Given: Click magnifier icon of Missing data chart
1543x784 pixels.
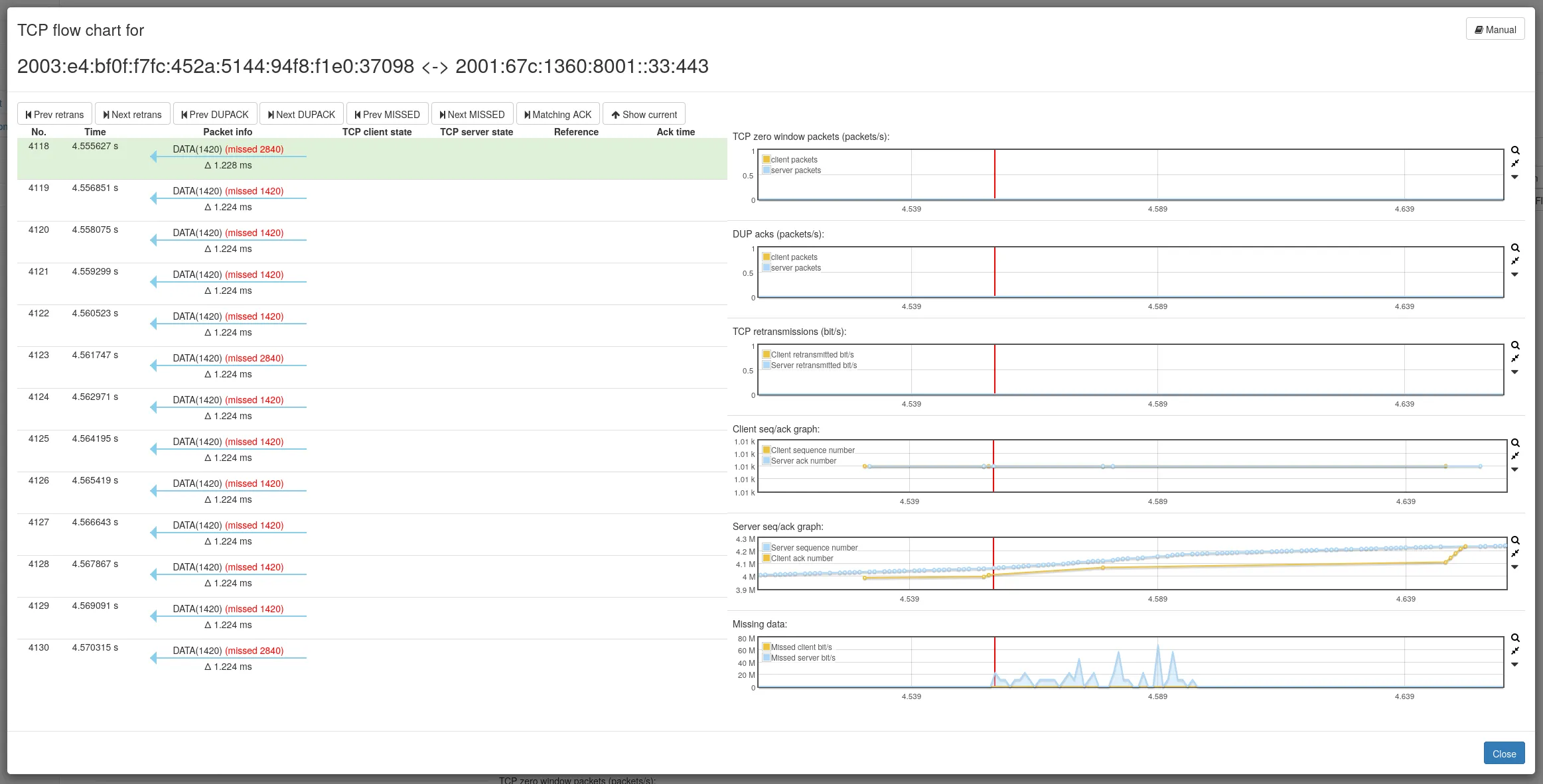Looking at the screenshot, I should pos(1515,638).
